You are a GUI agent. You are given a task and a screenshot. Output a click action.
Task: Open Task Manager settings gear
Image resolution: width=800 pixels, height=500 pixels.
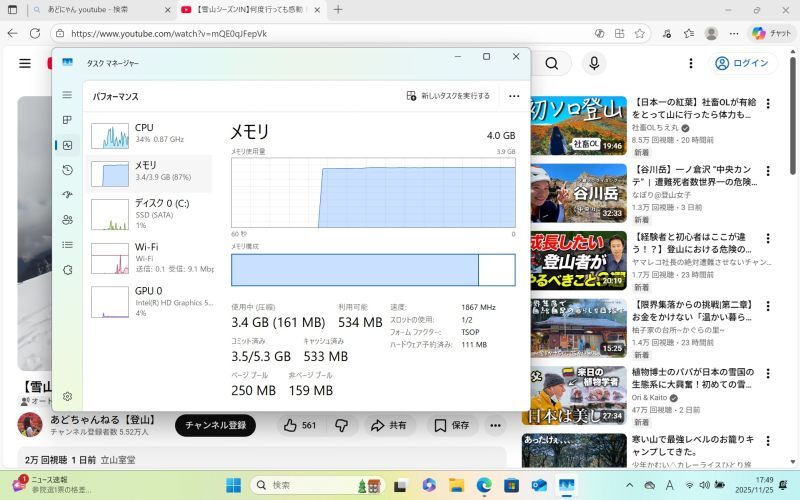pos(67,396)
